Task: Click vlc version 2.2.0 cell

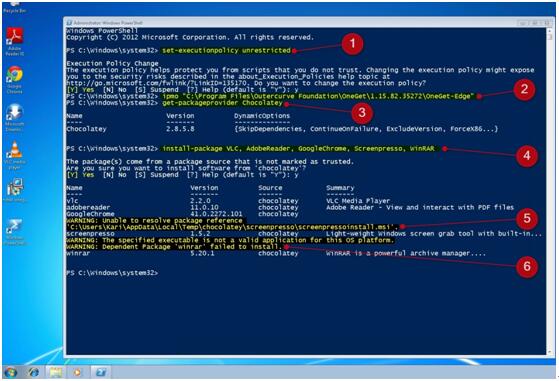Action: click(x=200, y=201)
